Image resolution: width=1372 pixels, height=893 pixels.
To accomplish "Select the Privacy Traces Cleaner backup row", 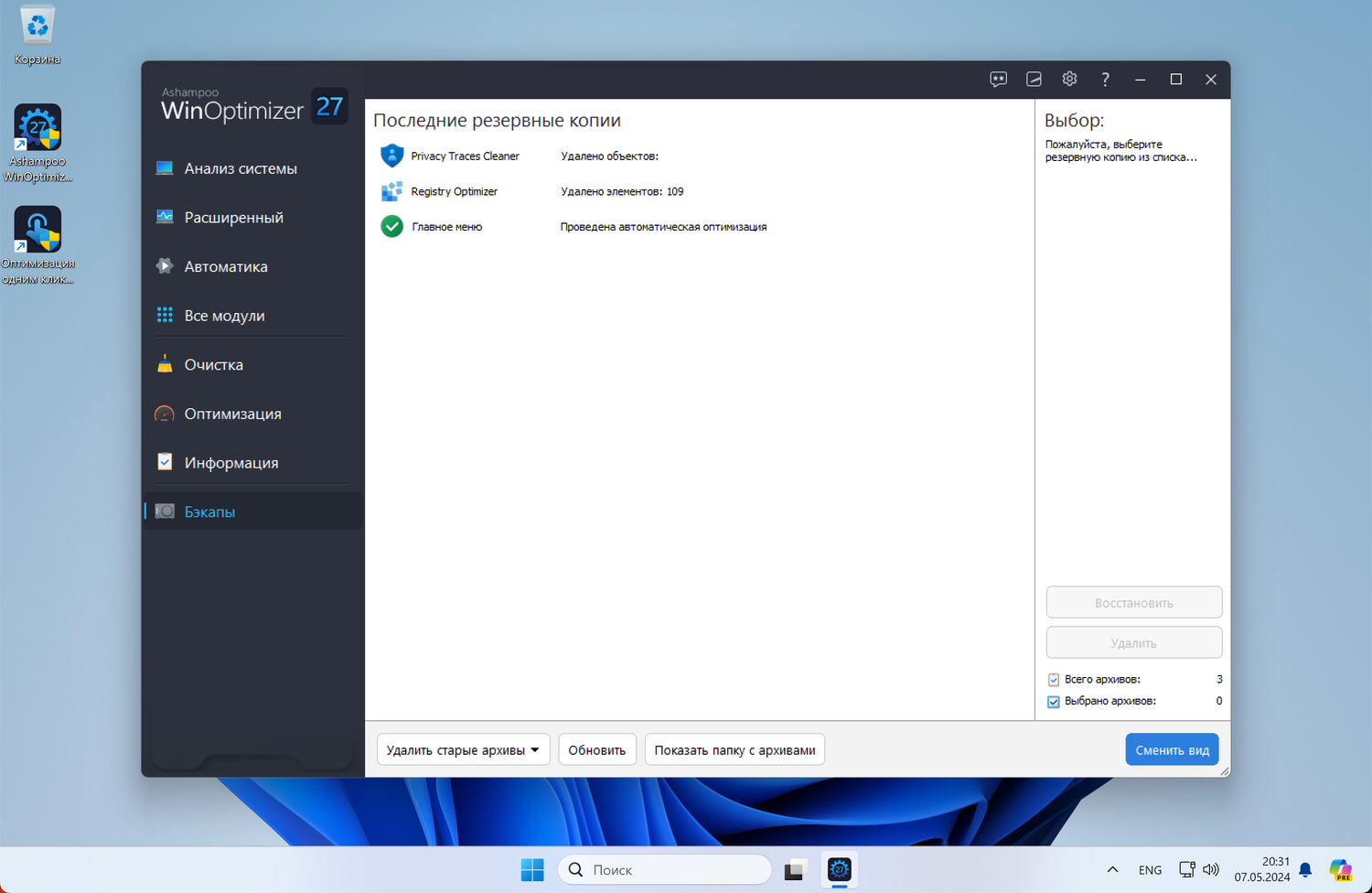I will coord(700,156).
